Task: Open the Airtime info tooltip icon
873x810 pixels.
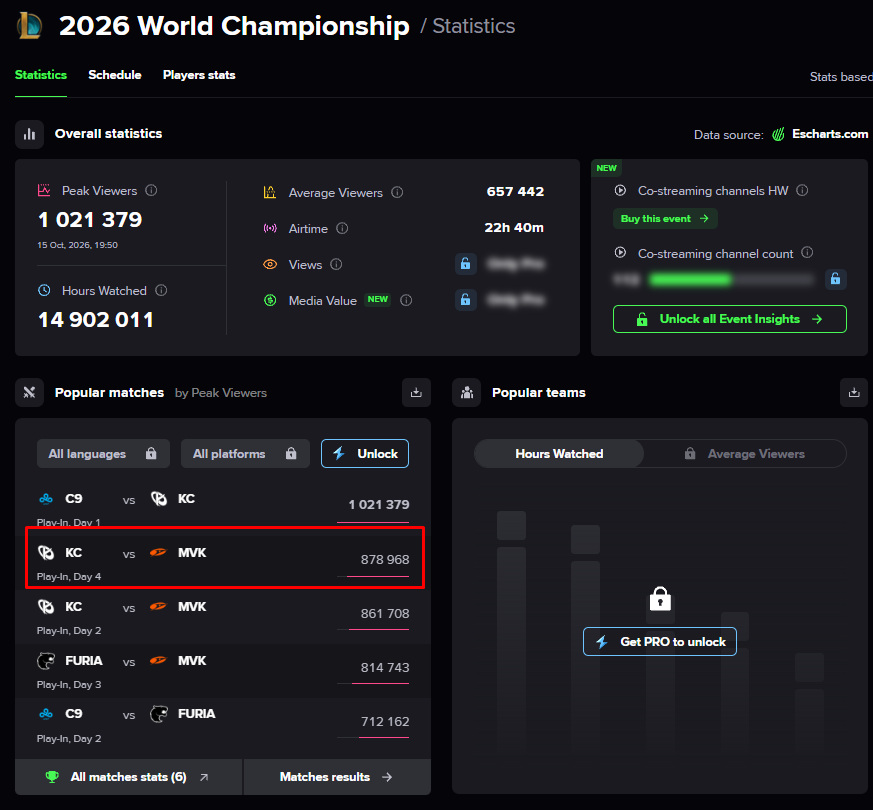Action: [x=342, y=228]
